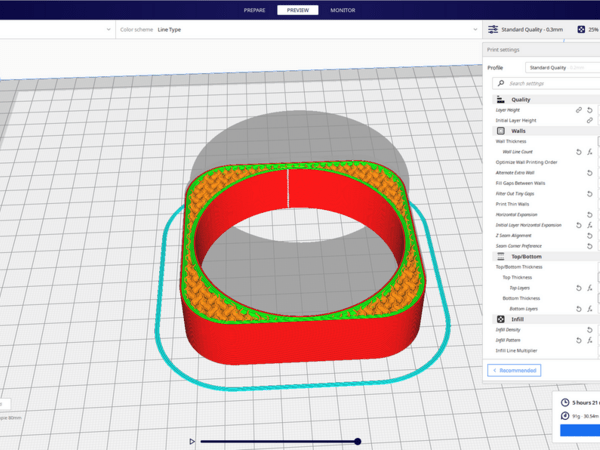Reset the Layer Height setting value
The height and width of the screenshot is (450, 600).
coord(590,109)
